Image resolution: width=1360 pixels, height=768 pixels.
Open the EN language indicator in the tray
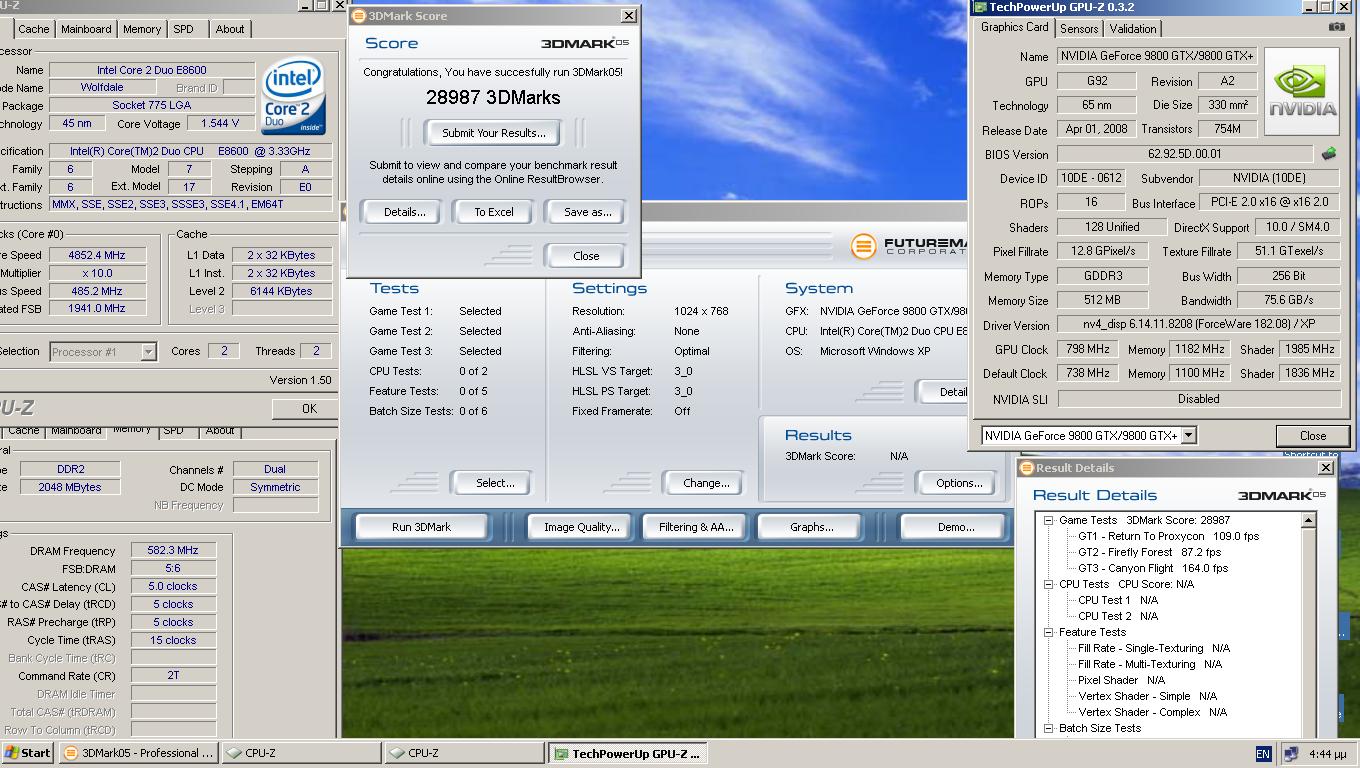pos(1263,754)
